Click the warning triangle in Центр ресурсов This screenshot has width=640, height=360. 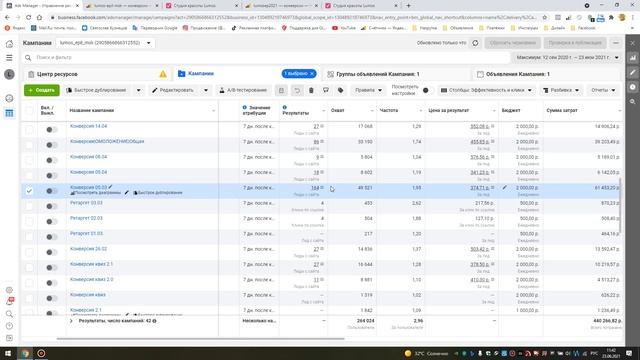163,74
